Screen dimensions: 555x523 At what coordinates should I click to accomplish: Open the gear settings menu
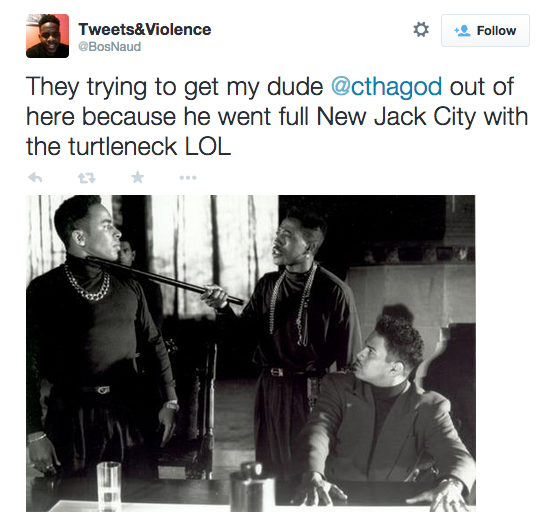pyautogui.click(x=421, y=30)
